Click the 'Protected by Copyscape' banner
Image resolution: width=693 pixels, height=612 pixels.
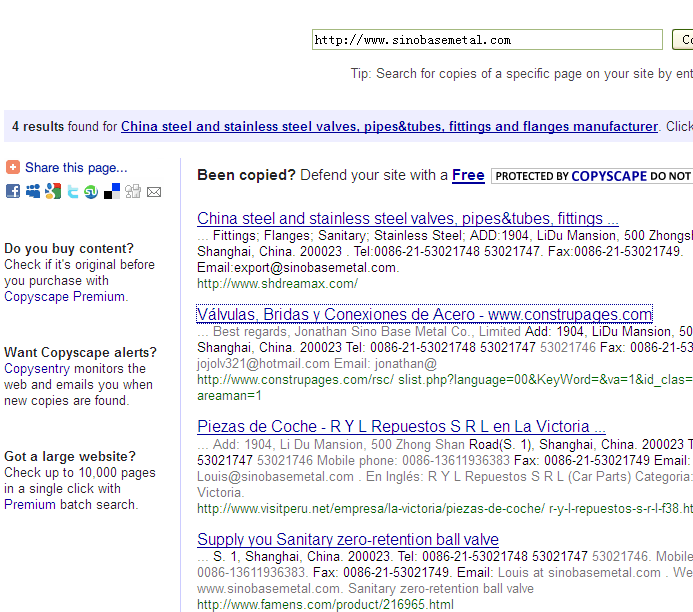point(592,176)
